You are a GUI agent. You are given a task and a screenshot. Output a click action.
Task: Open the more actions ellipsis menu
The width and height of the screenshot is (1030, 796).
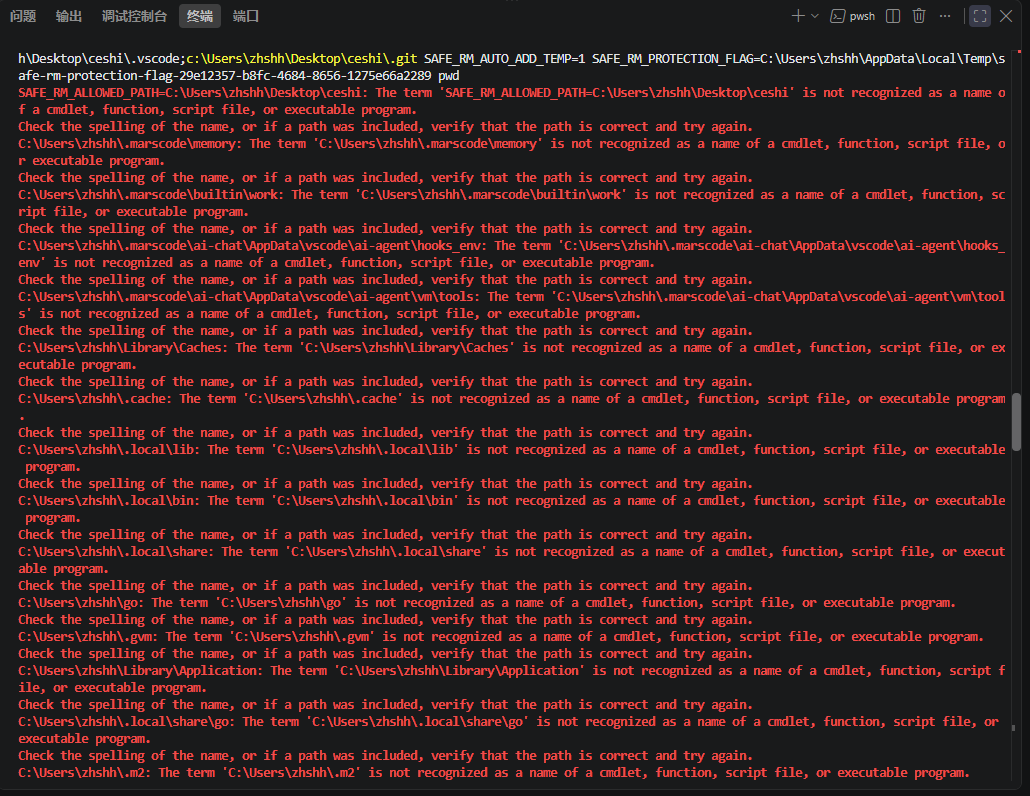click(x=945, y=16)
